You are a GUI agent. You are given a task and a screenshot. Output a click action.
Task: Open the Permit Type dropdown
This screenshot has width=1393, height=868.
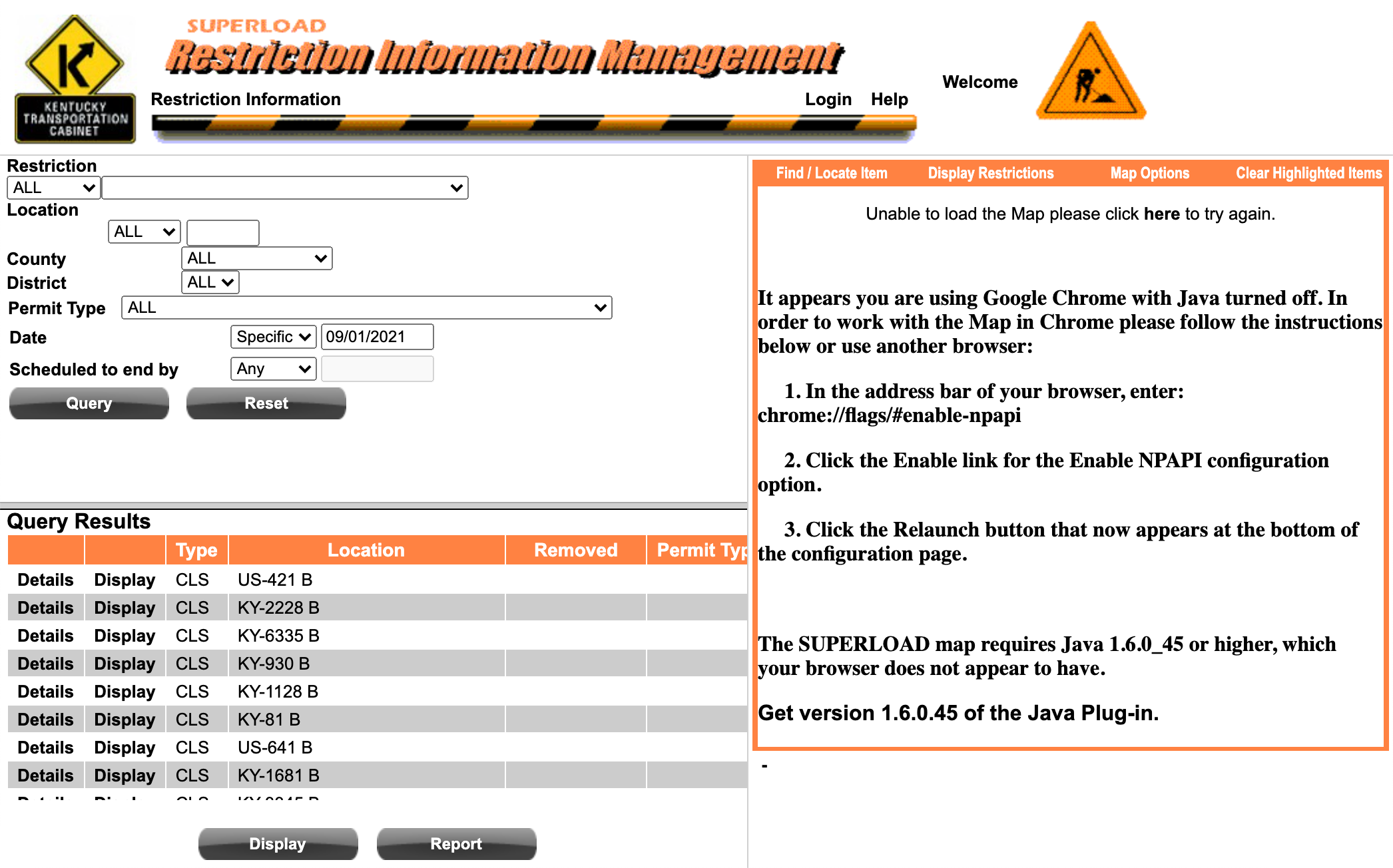coord(367,308)
